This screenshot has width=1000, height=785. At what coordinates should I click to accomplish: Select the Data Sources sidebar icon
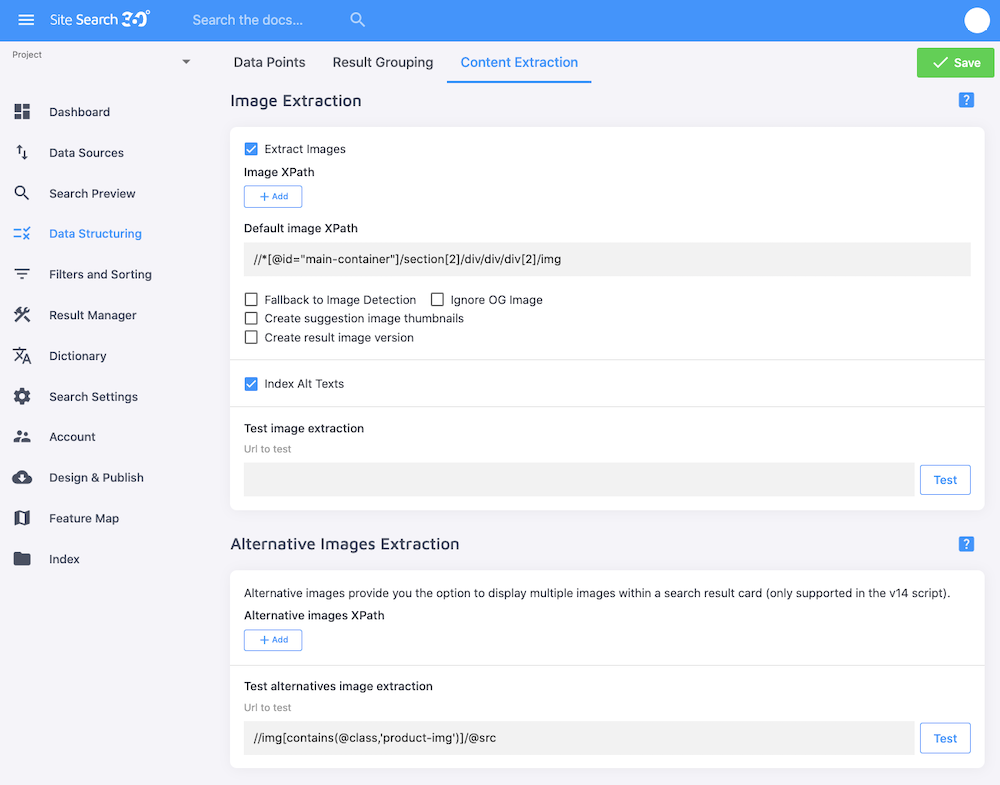click(x=87, y=152)
